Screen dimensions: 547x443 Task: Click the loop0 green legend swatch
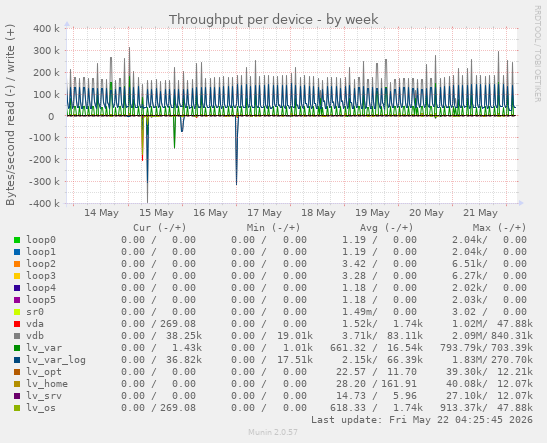17,240
